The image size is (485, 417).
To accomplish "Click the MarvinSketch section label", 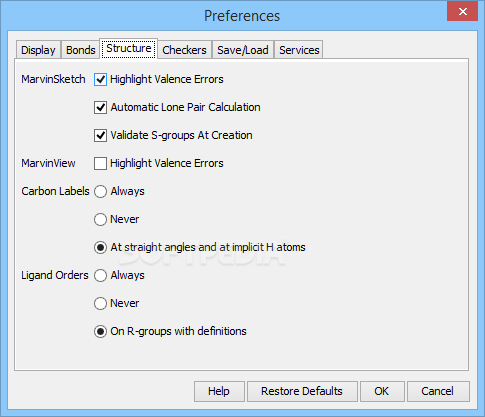I will pos(53,79).
